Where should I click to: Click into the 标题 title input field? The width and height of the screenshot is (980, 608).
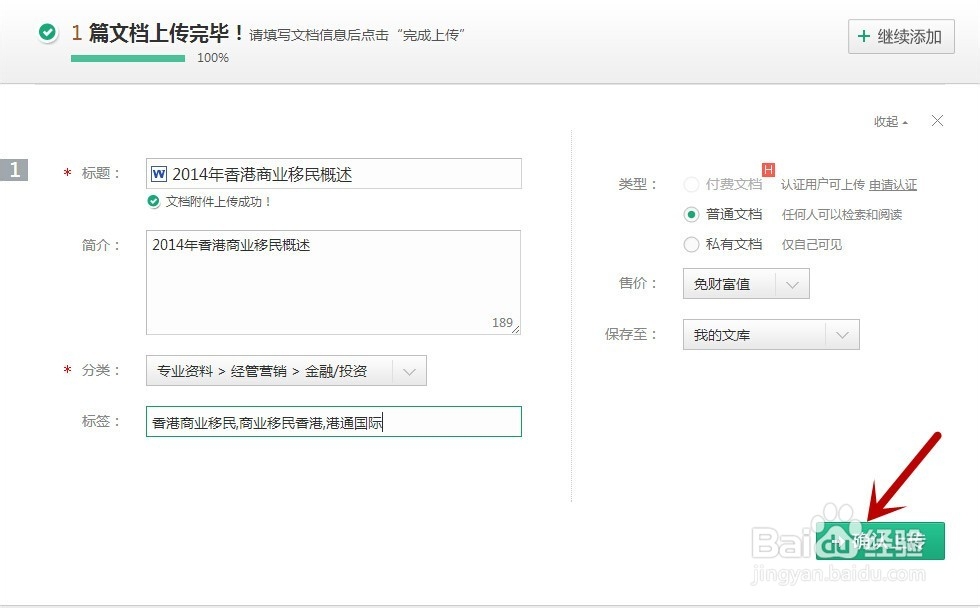click(343, 174)
